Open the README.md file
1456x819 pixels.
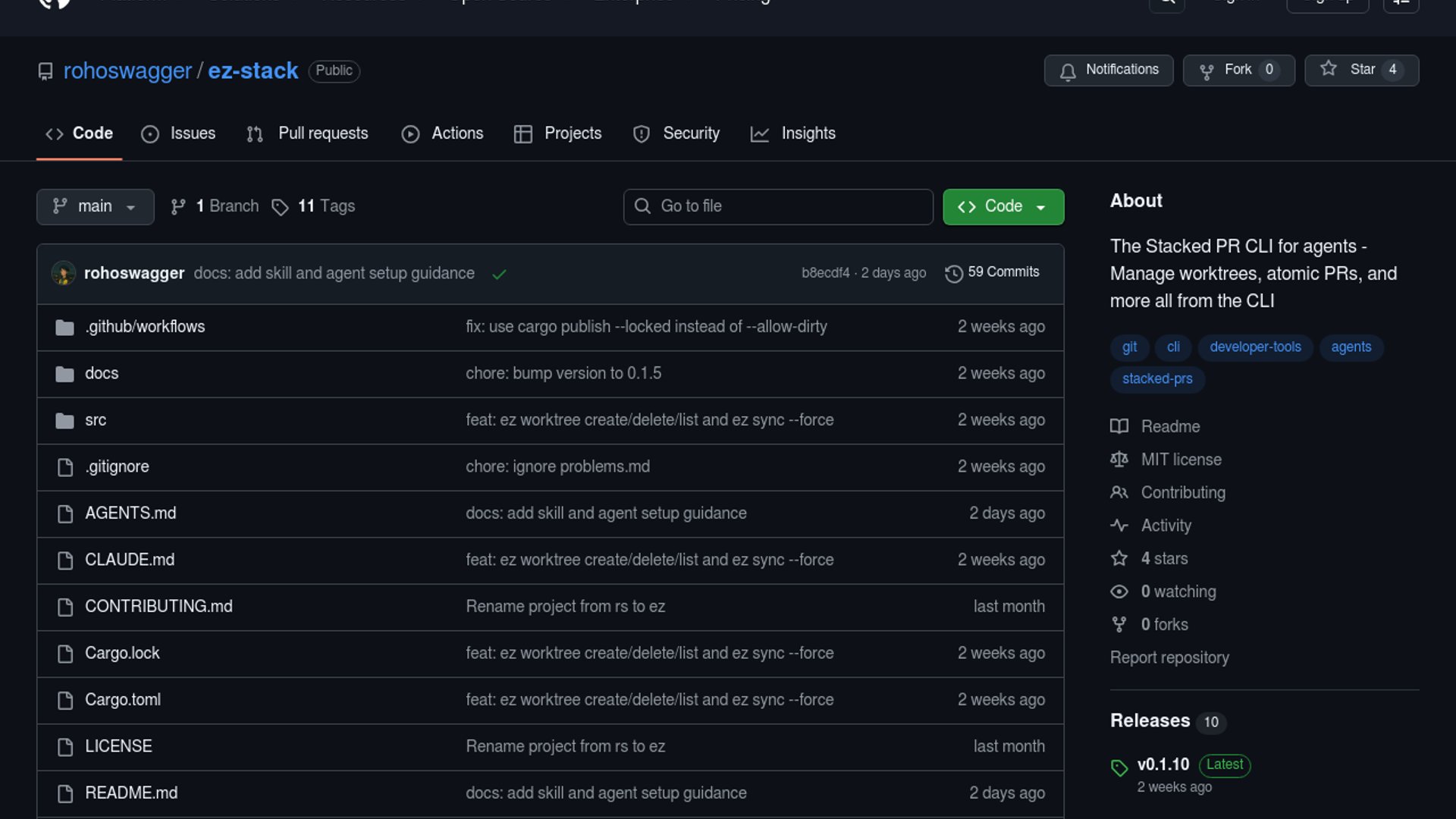click(x=131, y=792)
